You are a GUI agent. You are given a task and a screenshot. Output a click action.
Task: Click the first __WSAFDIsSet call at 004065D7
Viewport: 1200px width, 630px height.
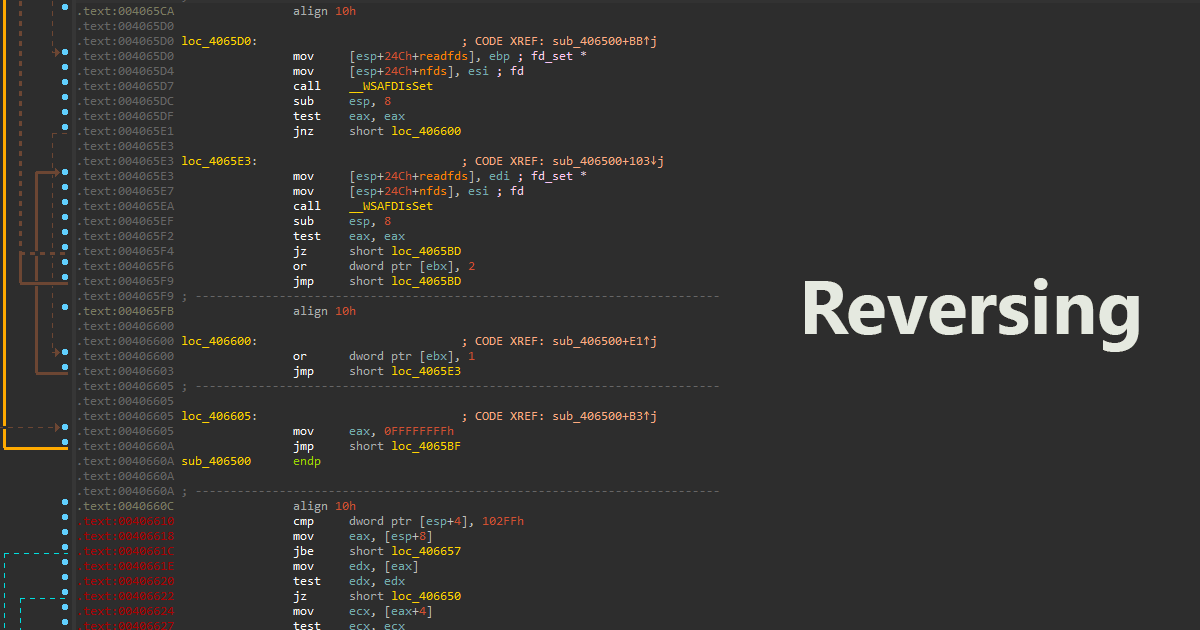pyautogui.click(x=391, y=86)
